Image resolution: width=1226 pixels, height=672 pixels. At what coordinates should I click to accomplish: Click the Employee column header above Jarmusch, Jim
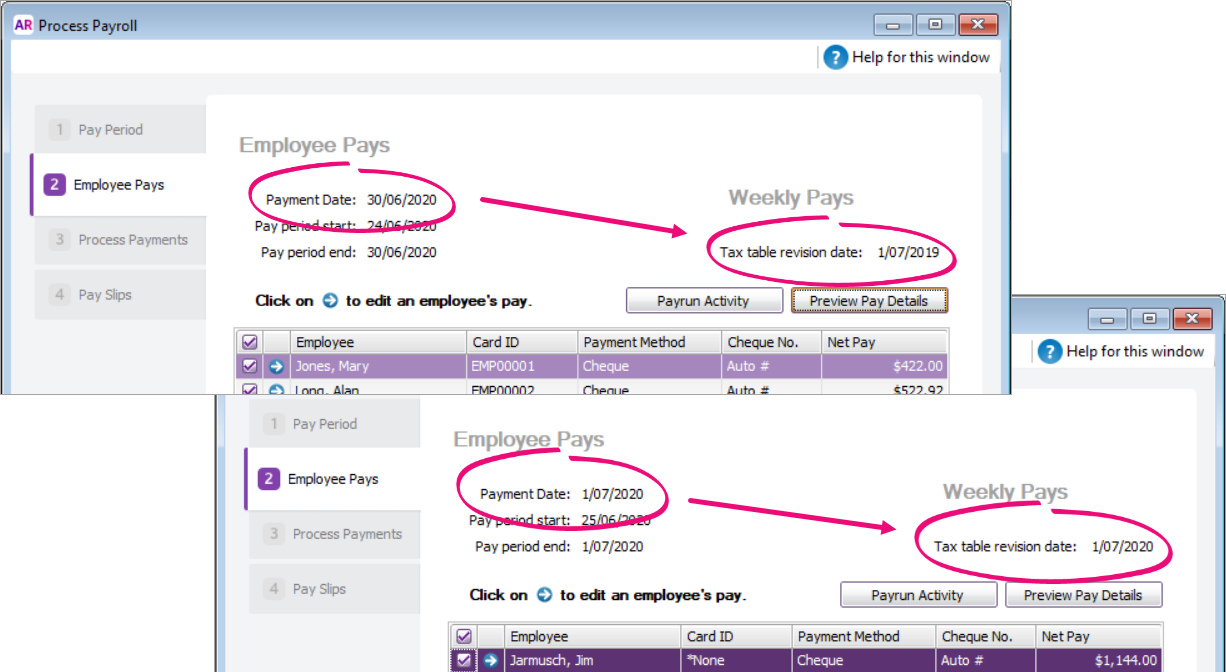tap(592, 636)
